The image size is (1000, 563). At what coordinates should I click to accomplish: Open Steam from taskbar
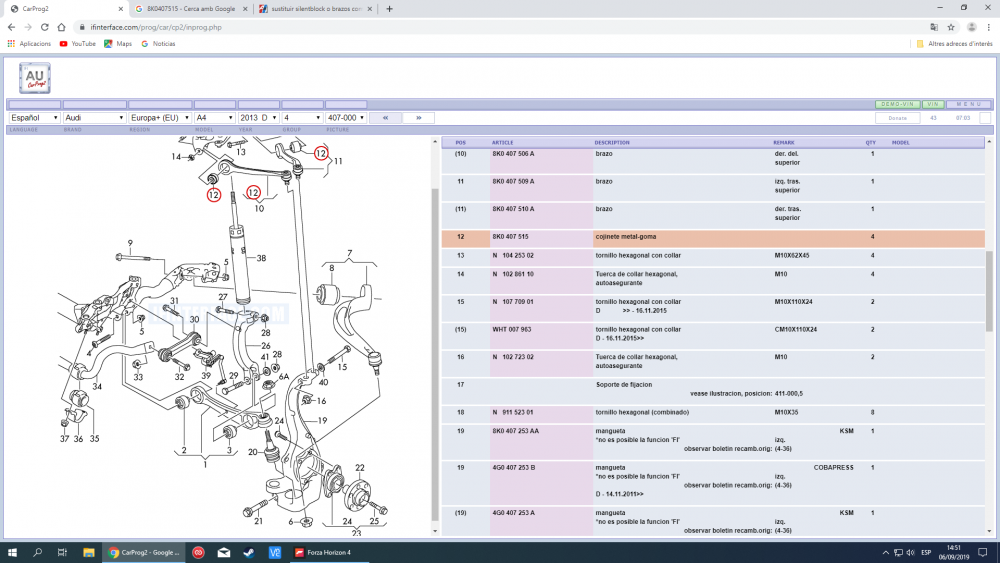(x=249, y=552)
